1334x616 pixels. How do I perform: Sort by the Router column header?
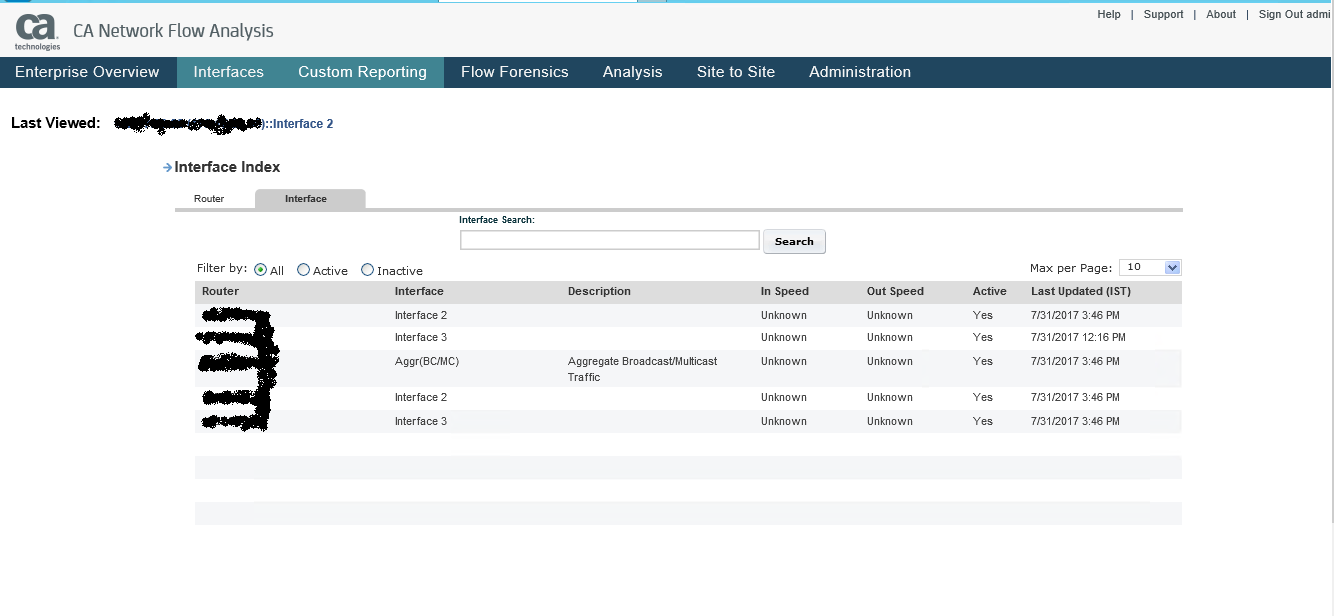tap(220, 292)
